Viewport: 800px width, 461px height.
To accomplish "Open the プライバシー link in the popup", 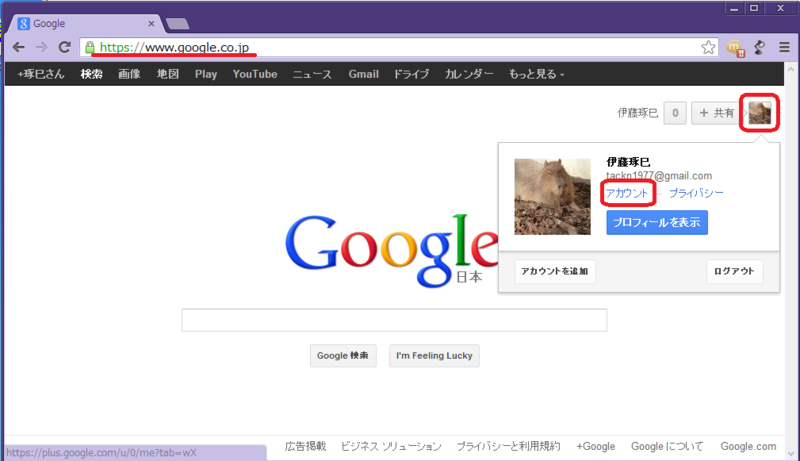I will click(696, 193).
